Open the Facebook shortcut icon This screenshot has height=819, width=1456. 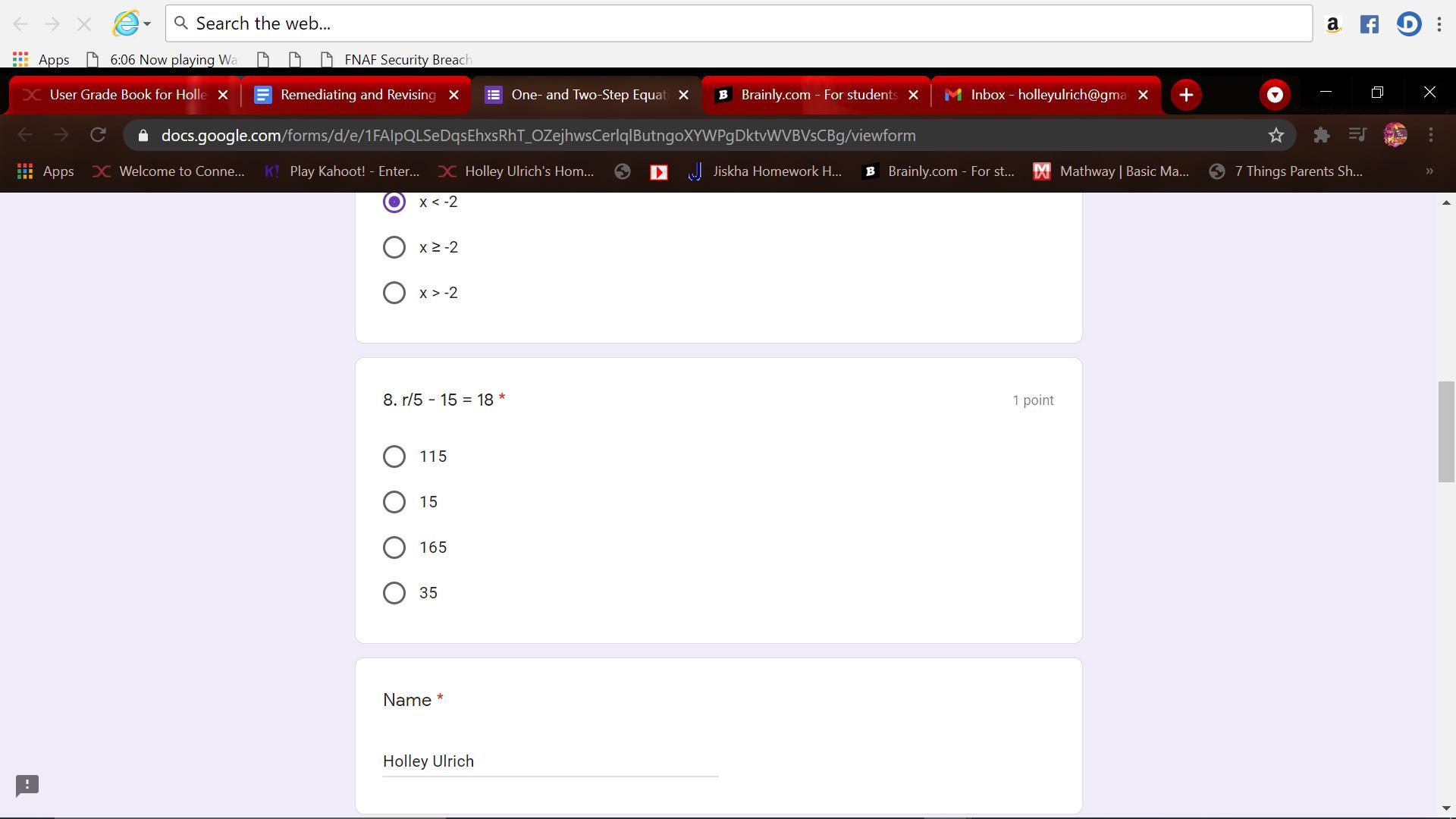[x=1369, y=24]
